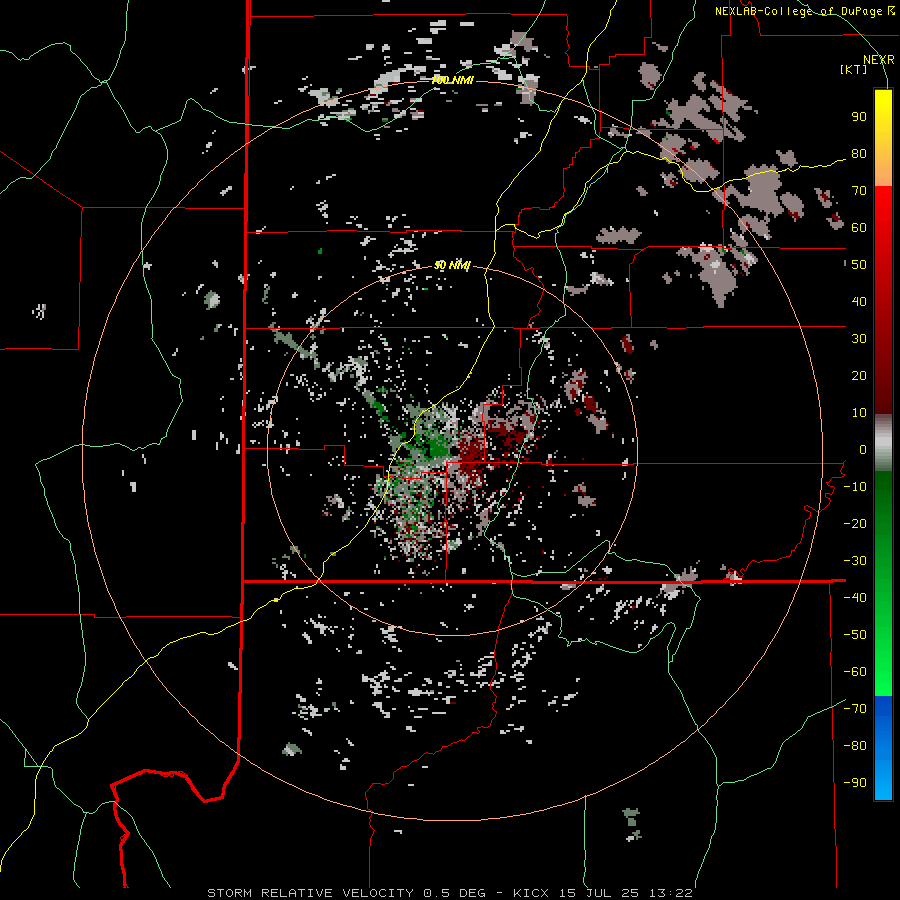Select the 60 value on the velocity scale
Screen dimensions: 900x900
[x=859, y=227]
